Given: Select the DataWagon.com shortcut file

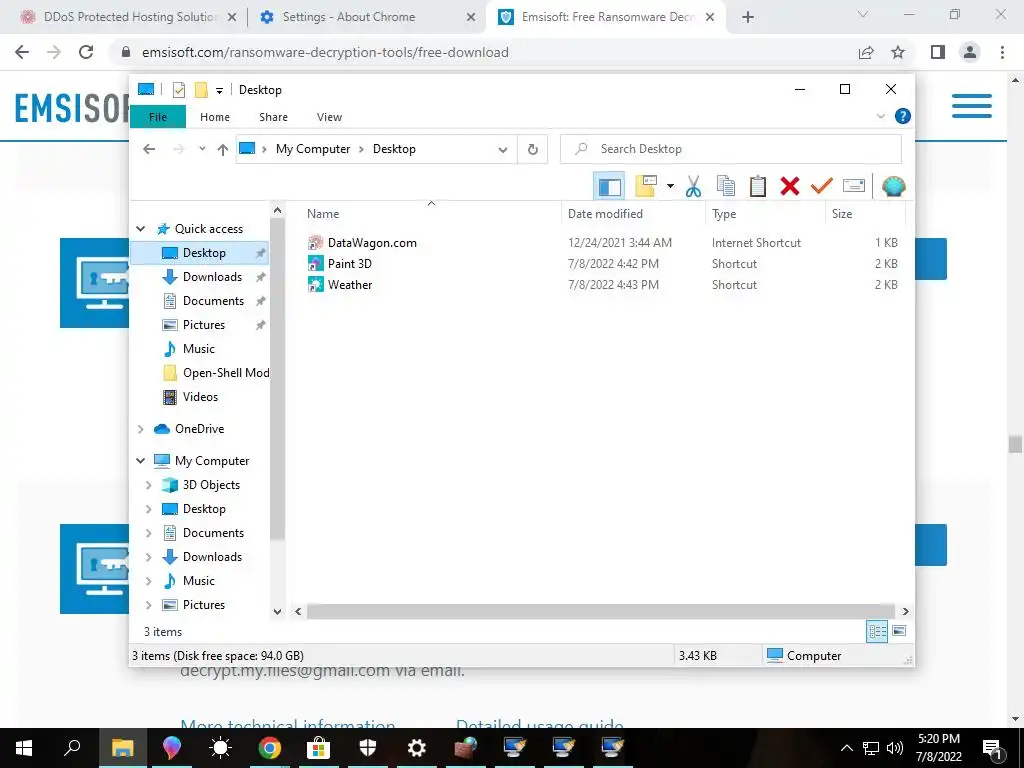Looking at the screenshot, I should 362,243.
